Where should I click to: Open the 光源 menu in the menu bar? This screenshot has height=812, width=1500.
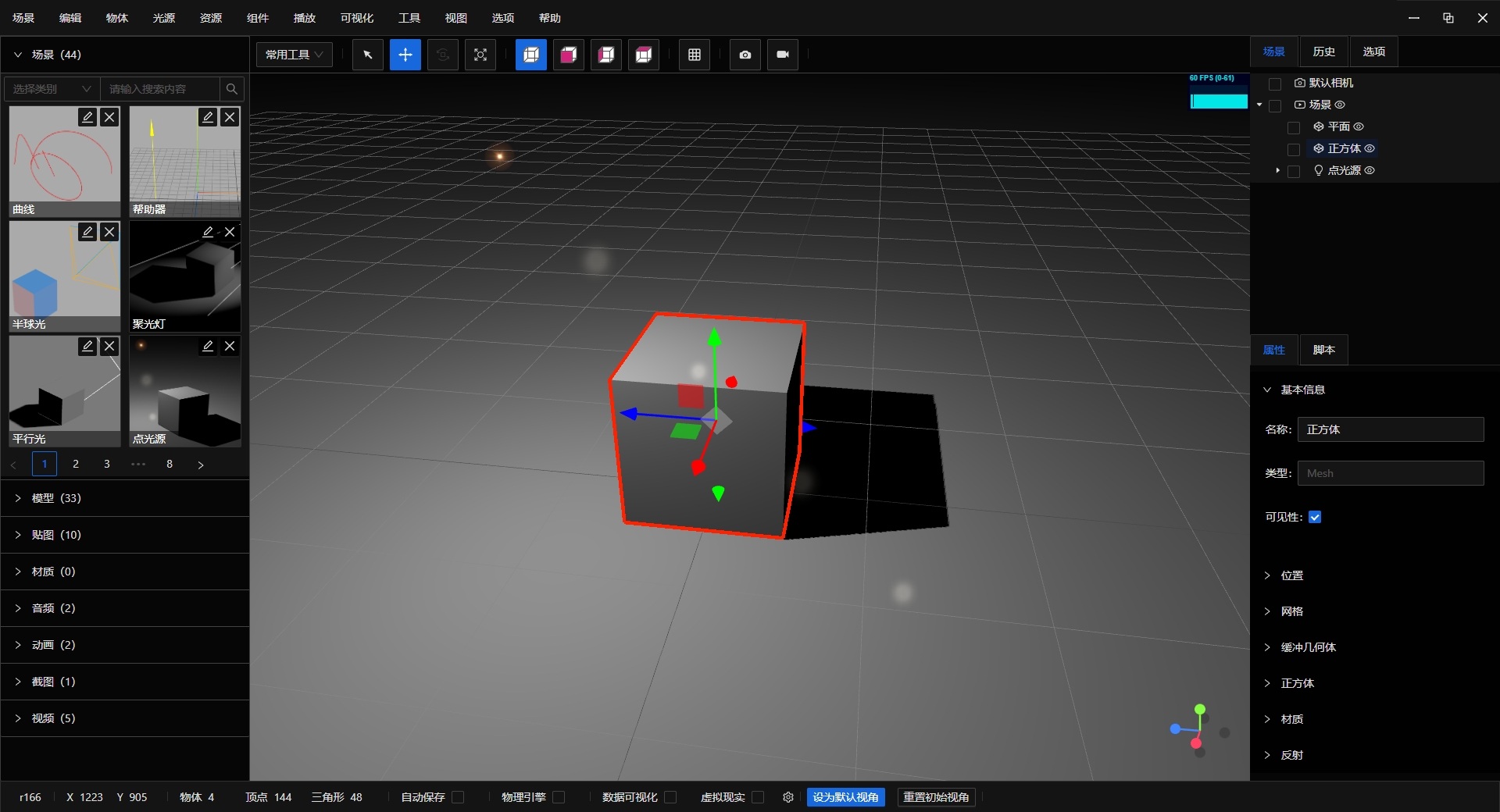[x=163, y=17]
